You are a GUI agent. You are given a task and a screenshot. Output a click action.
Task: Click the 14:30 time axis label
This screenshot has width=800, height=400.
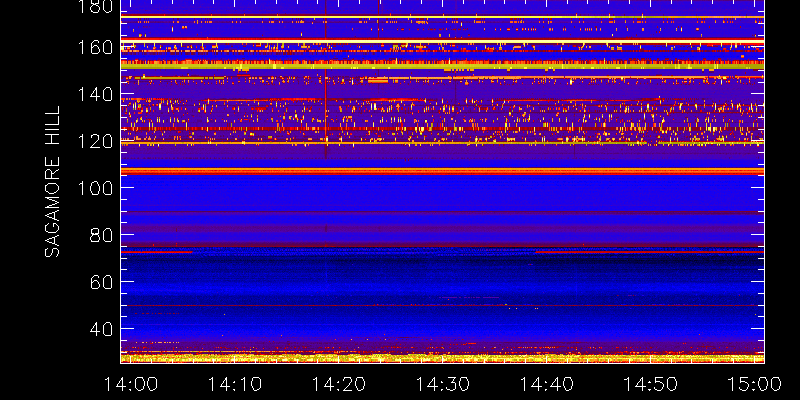click(442, 384)
